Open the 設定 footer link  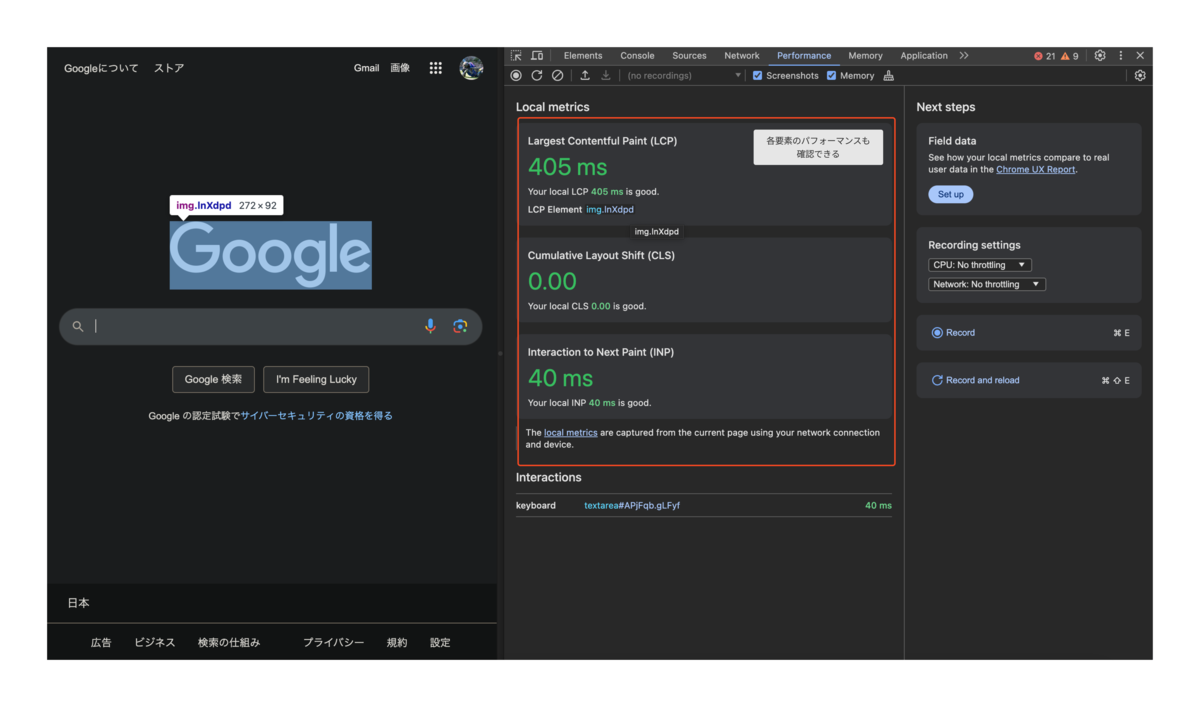[x=440, y=643]
